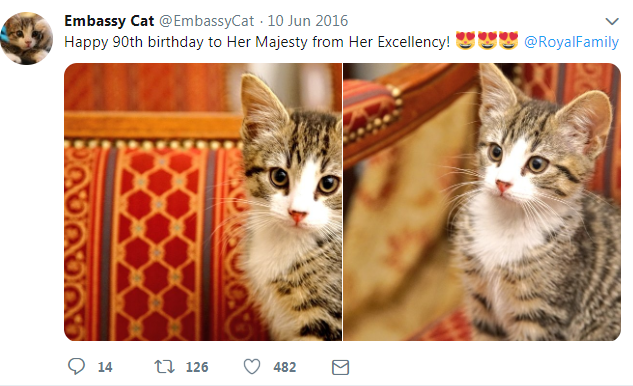The width and height of the screenshot is (633, 386).
Task: View the 482 likes count
Action: tap(285, 367)
